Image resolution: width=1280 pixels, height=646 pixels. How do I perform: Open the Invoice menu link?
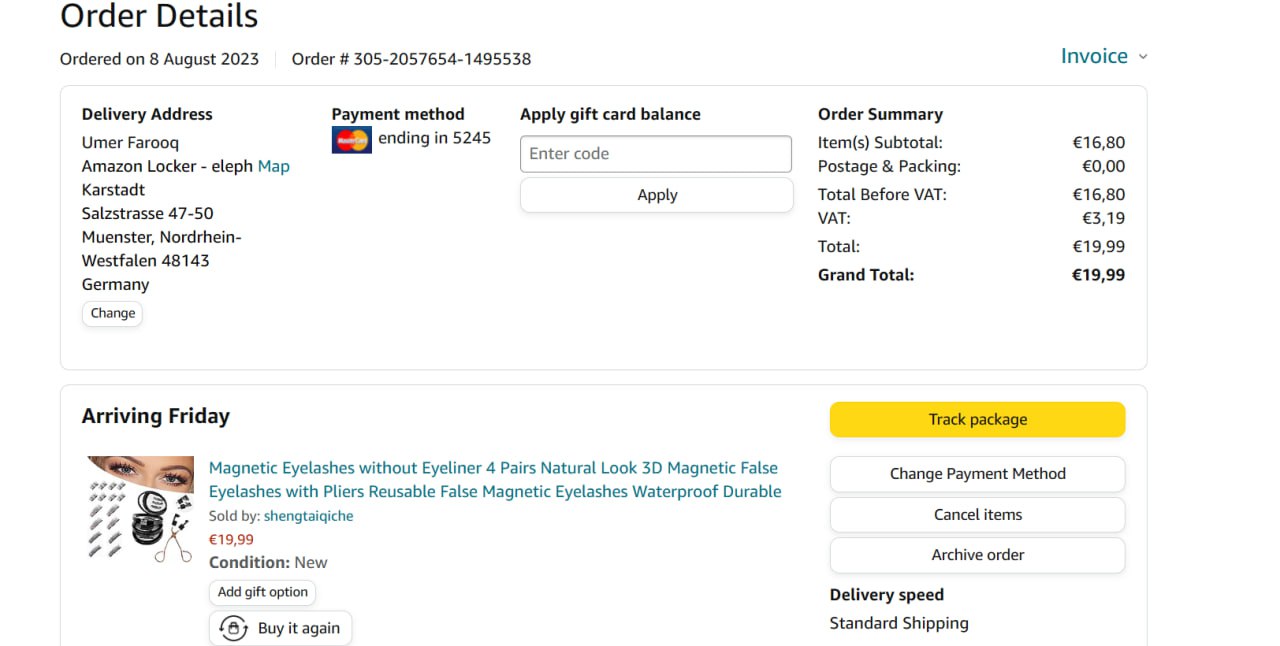coord(1093,56)
